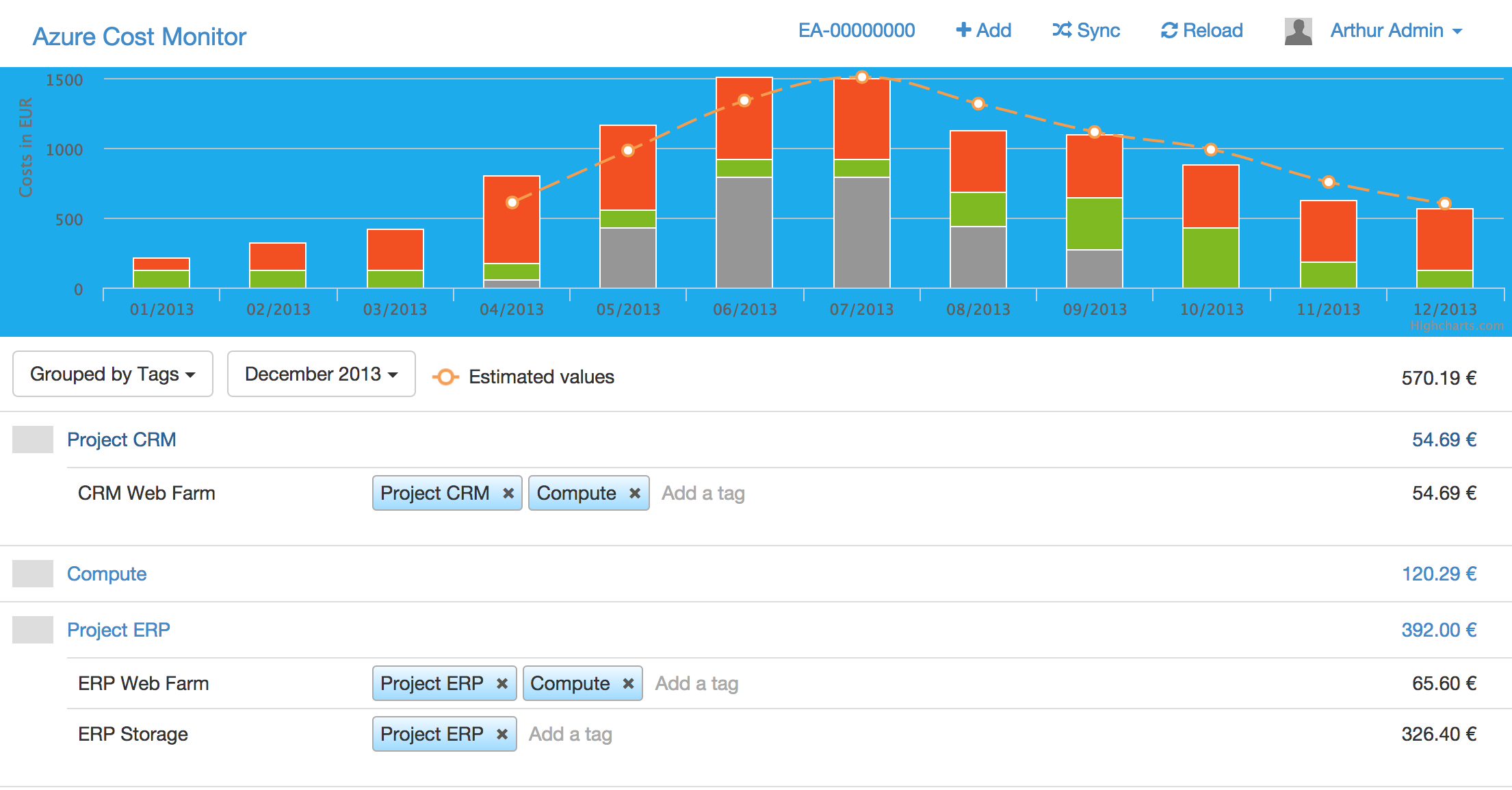The image size is (1512, 790).
Task: Remove Project ERP tag from ERP Web Farm
Action: coord(502,683)
